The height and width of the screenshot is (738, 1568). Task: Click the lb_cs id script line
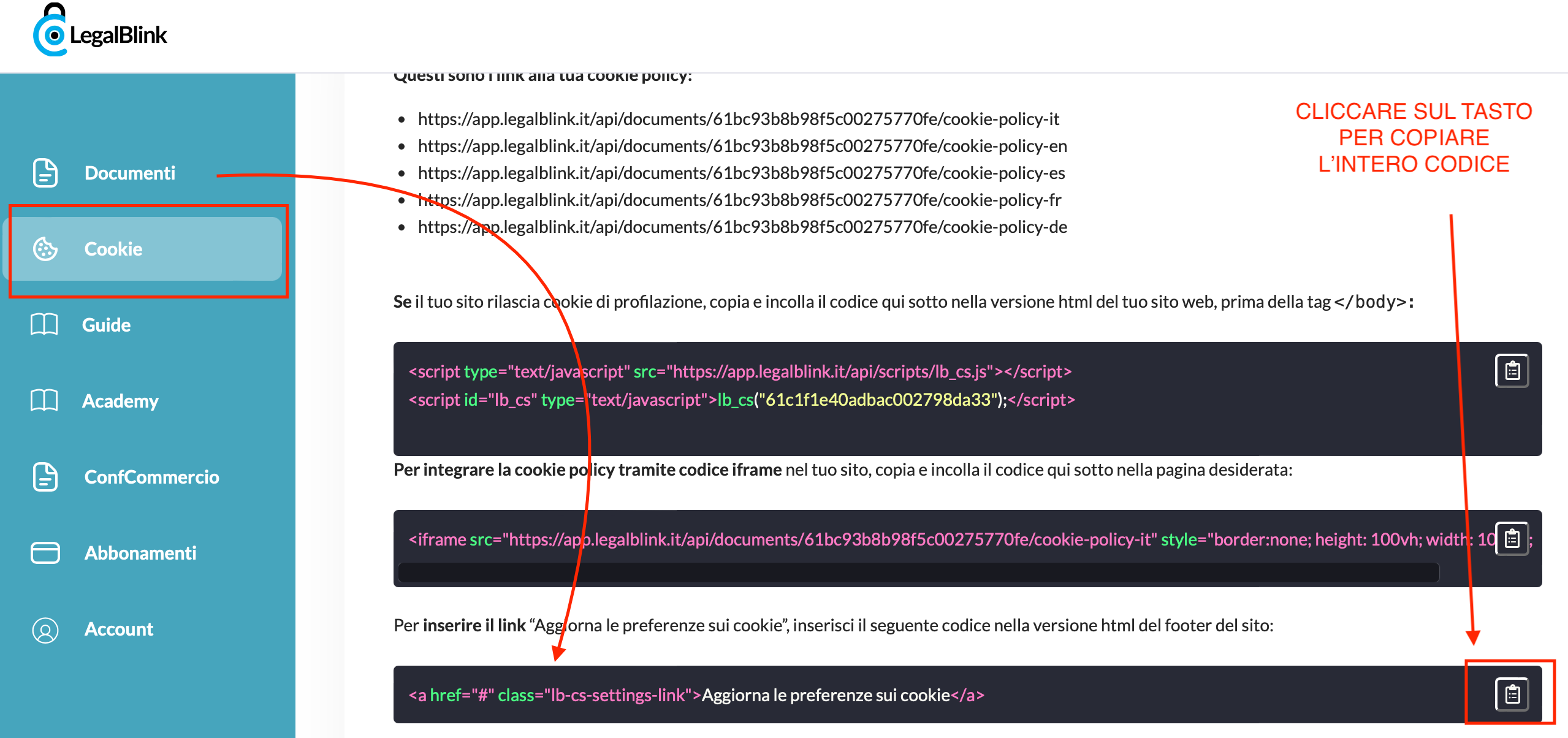coord(742,400)
